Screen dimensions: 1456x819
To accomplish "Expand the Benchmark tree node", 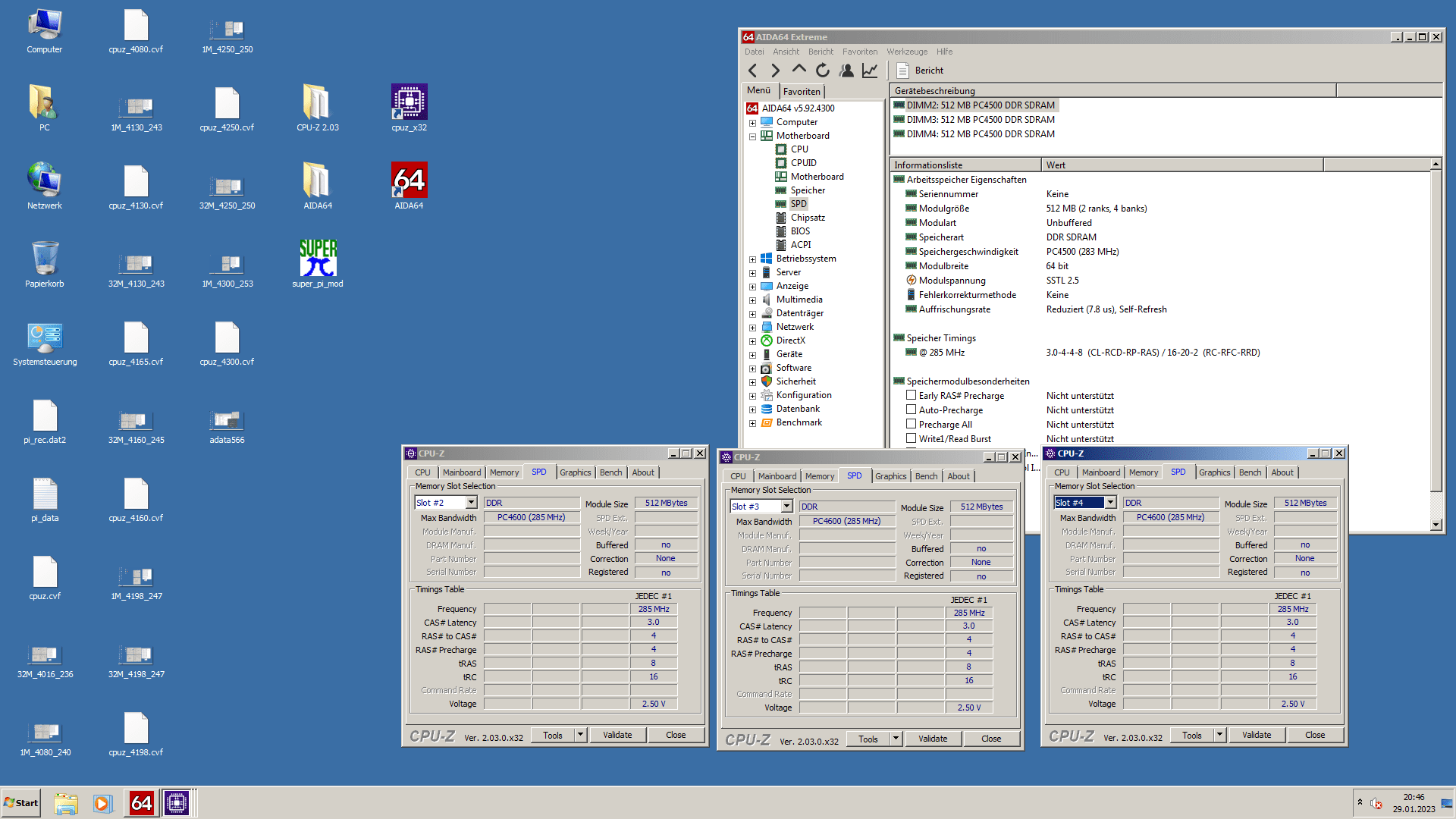I will 752,423.
